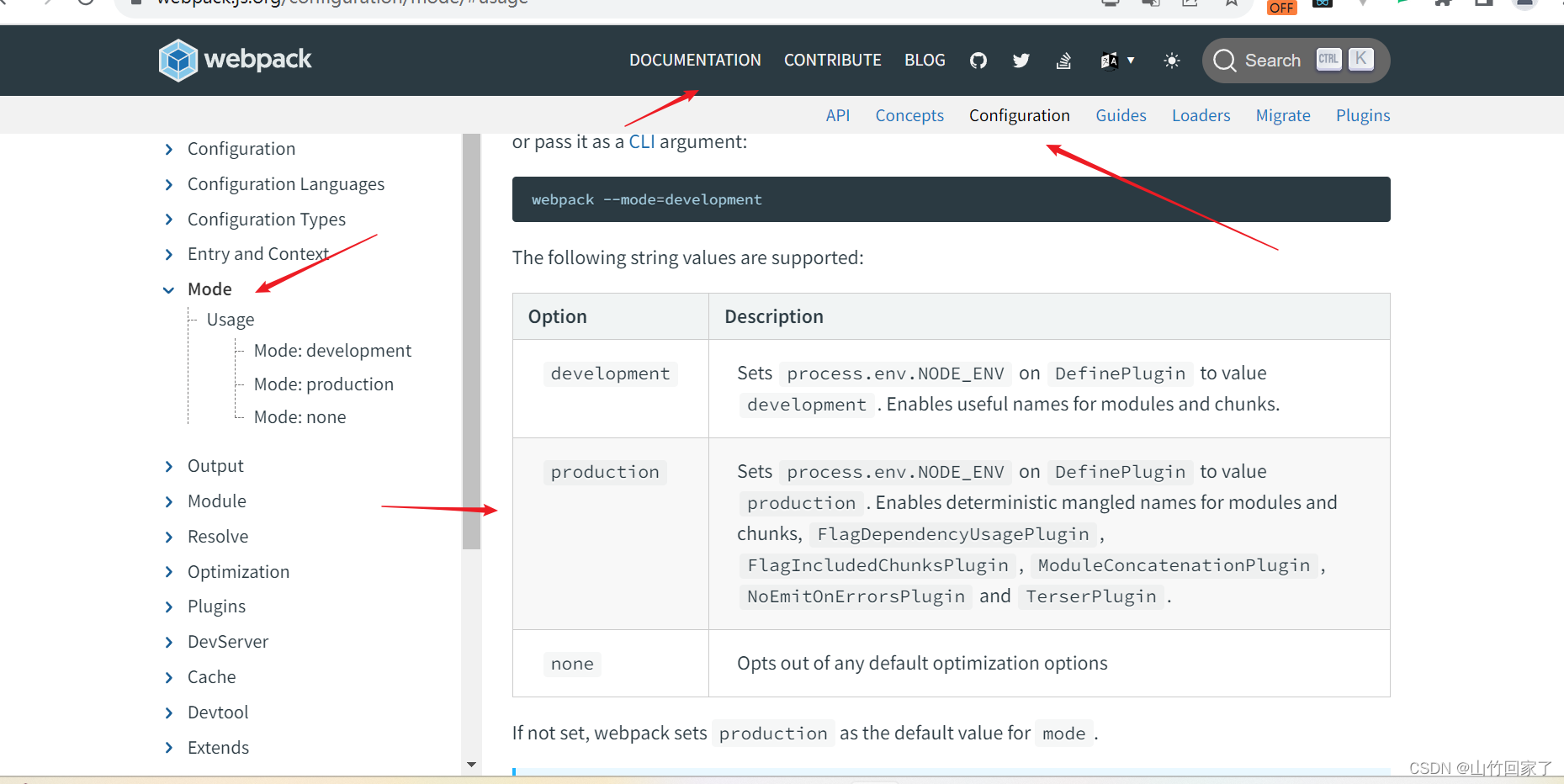Open the Twitter icon link
The height and width of the screenshot is (784, 1564).
click(x=1021, y=61)
